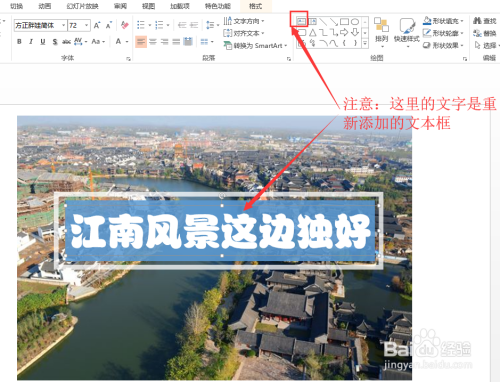Open the 加载项 add-ins tab
The width and height of the screenshot is (500, 382).
180,6
